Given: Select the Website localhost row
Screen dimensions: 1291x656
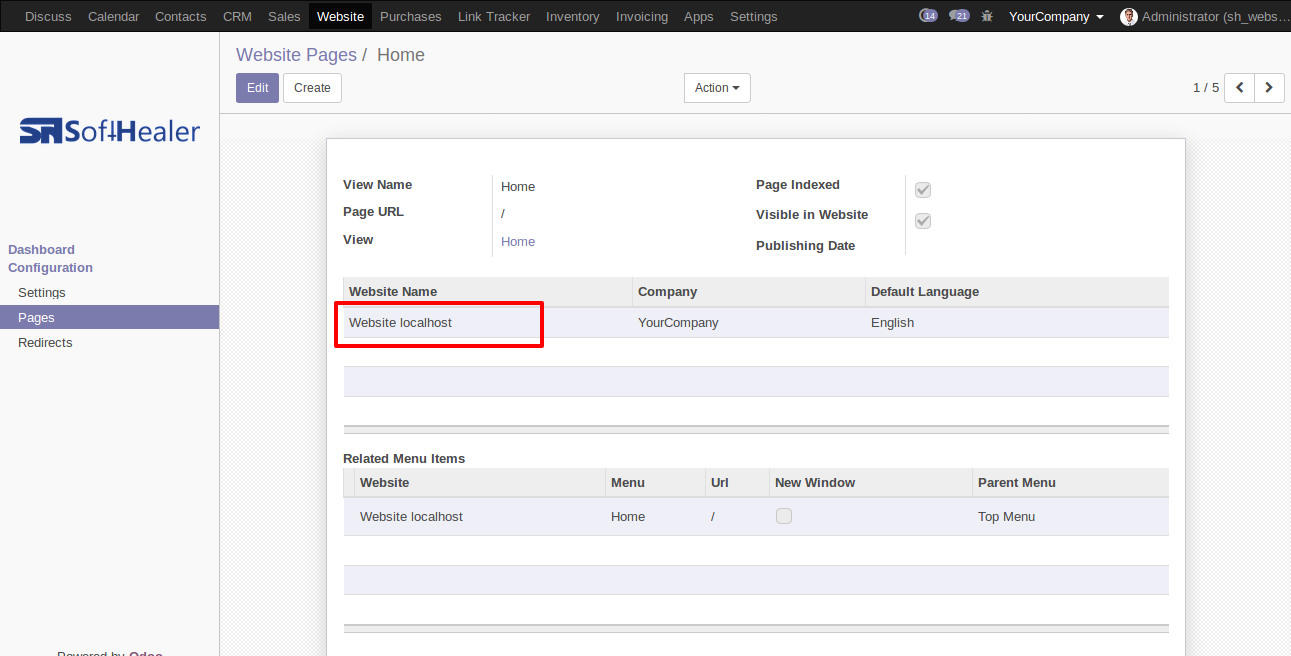Looking at the screenshot, I should 756,322.
